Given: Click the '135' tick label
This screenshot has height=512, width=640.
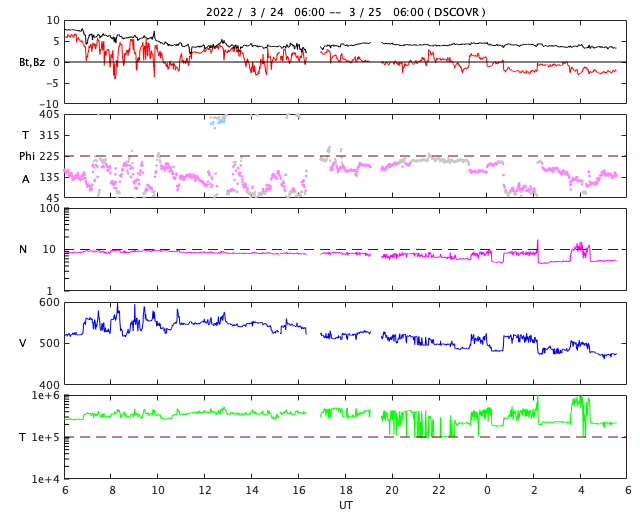Looking at the screenshot, I should pyautogui.click(x=49, y=178).
